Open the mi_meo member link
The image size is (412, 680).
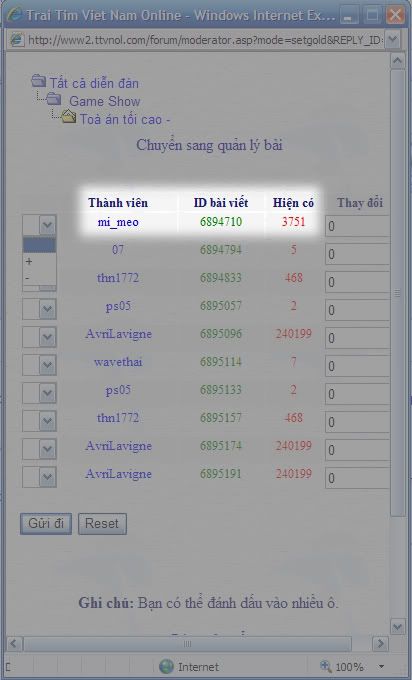118,222
